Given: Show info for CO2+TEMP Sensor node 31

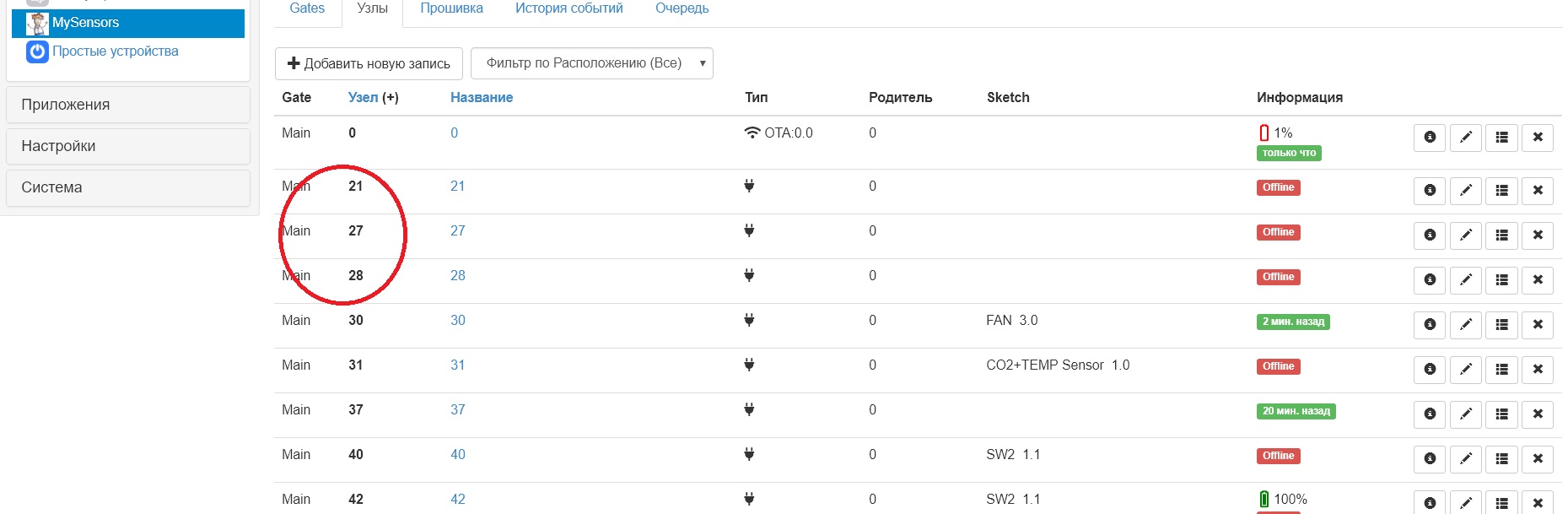Looking at the screenshot, I should (1430, 370).
